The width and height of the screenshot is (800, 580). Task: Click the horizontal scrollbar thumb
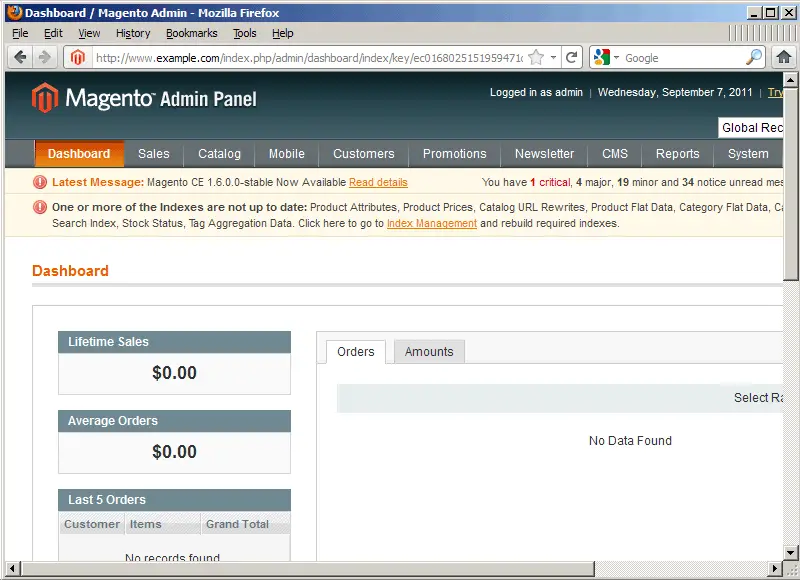(308, 568)
